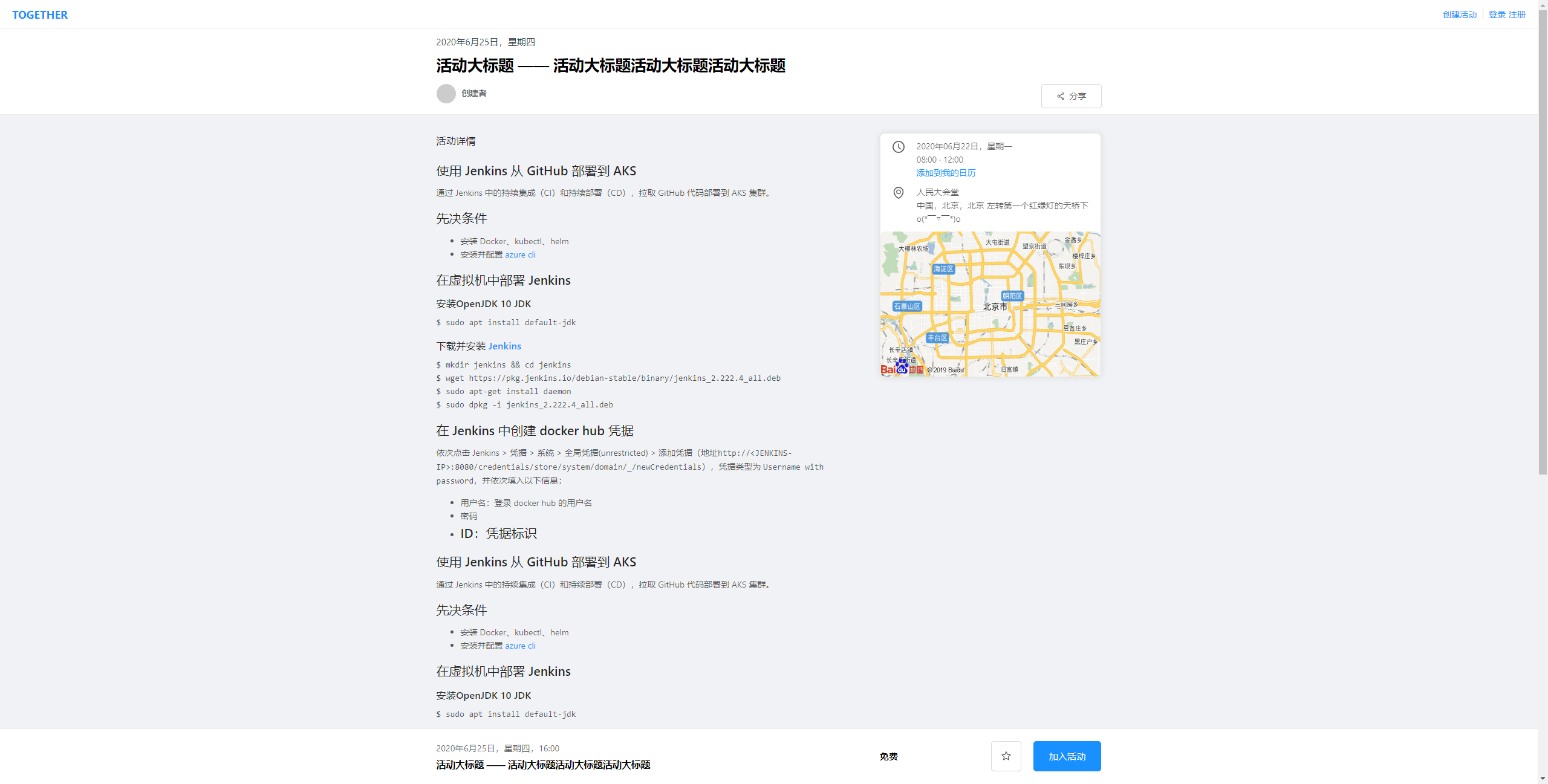
Task: Open the first azure cli link
Action: [520, 254]
